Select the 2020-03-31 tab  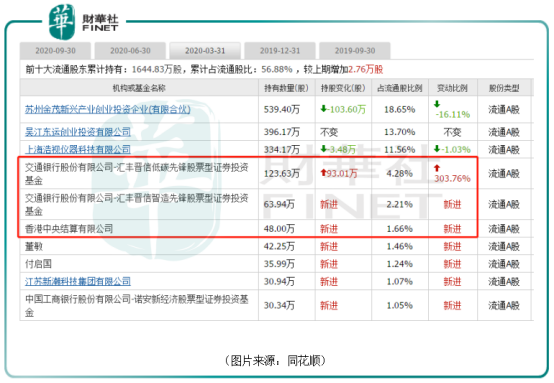pos(205,51)
